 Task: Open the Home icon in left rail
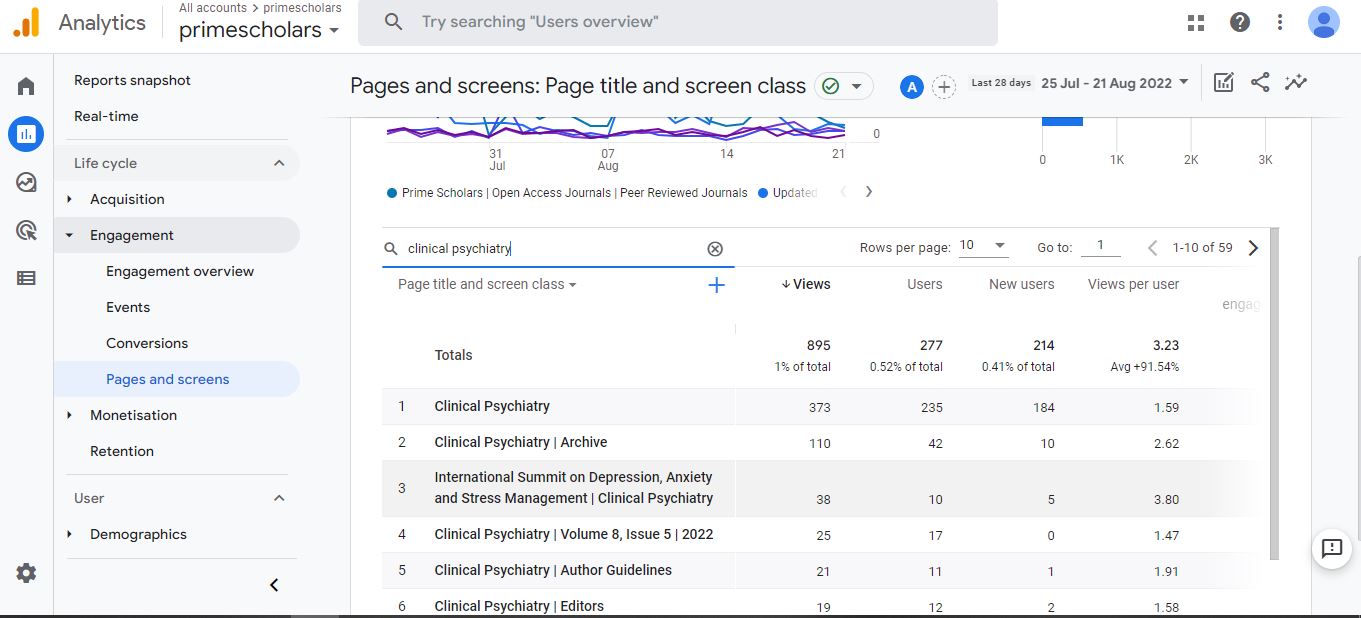coord(26,86)
